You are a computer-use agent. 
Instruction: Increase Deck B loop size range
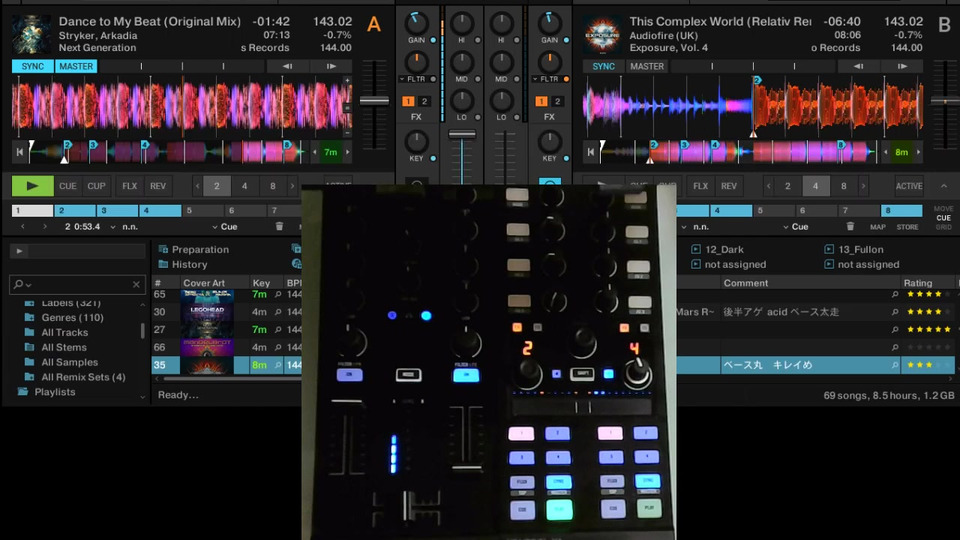863,186
